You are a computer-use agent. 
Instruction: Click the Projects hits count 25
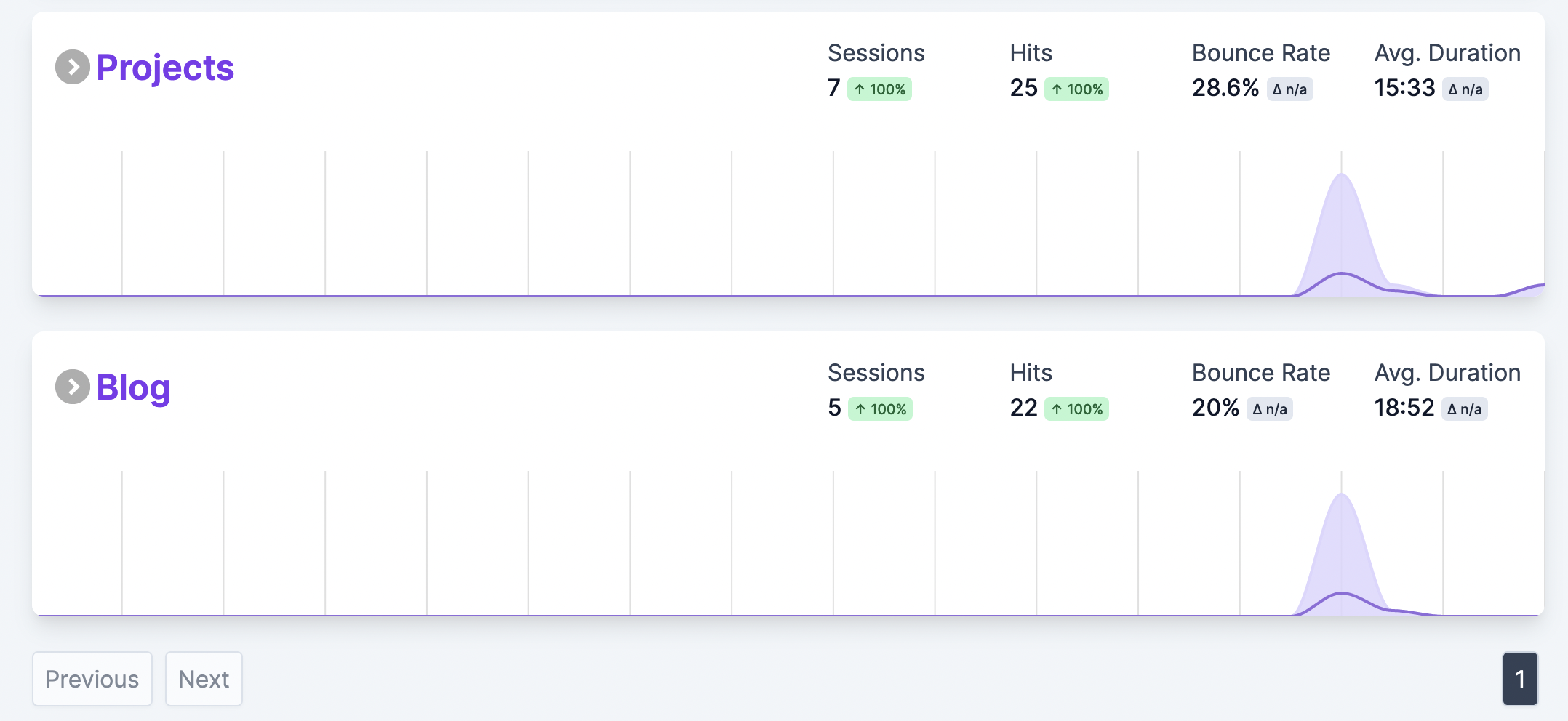(x=1023, y=88)
